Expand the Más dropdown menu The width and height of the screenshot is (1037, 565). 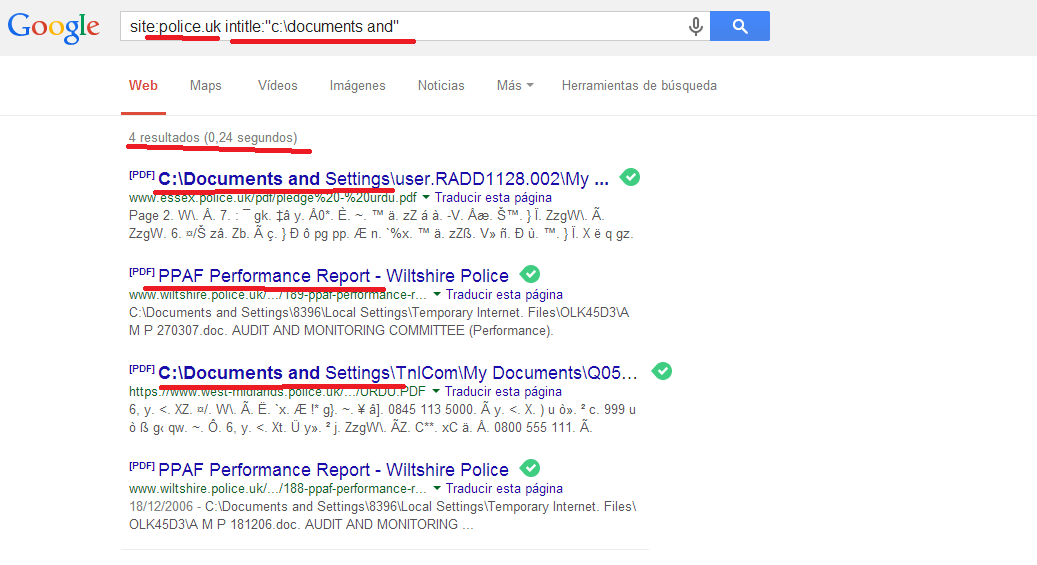pyautogui.click(x=515, y=85)
